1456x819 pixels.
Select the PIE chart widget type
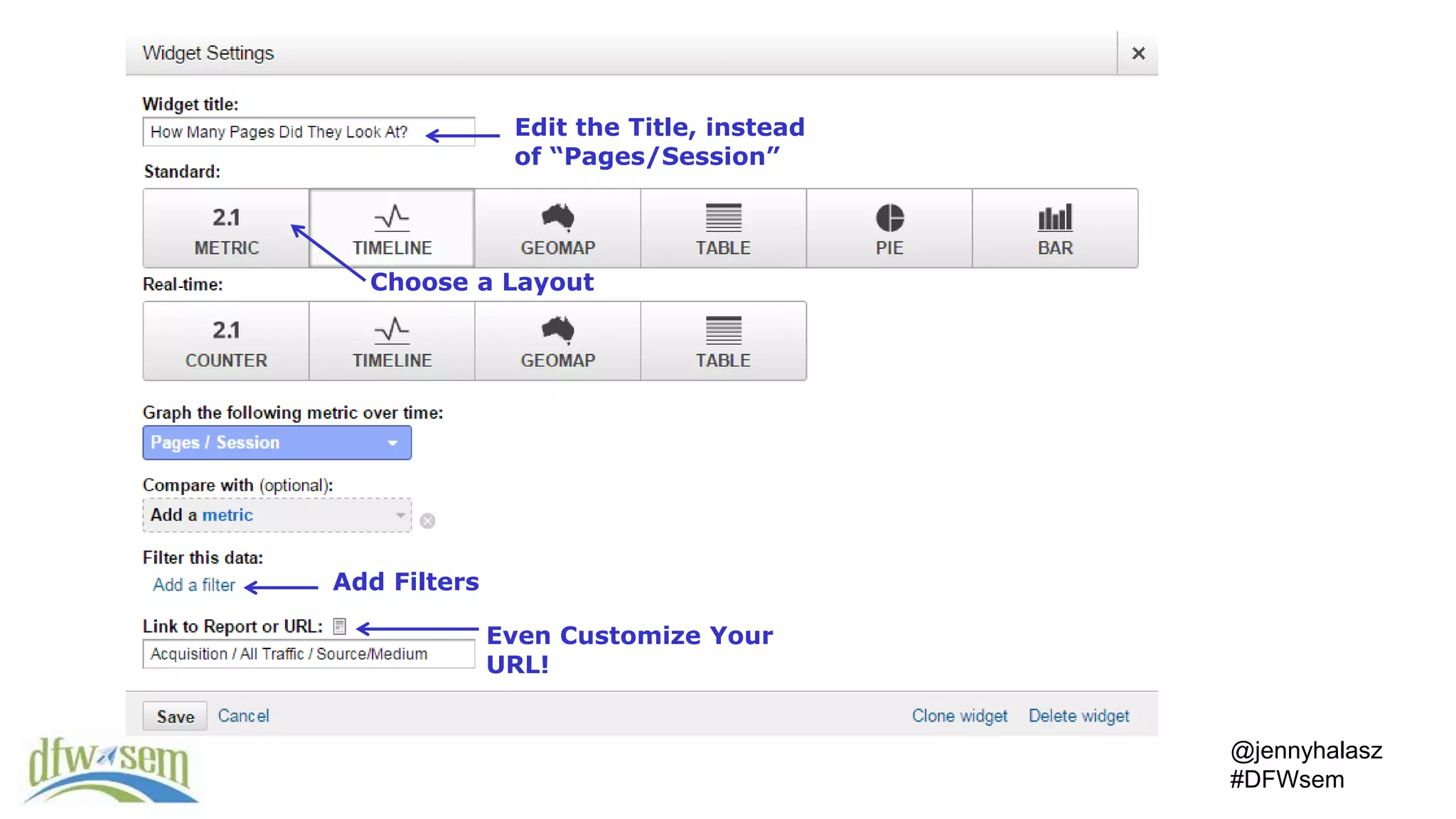point(889,228)
